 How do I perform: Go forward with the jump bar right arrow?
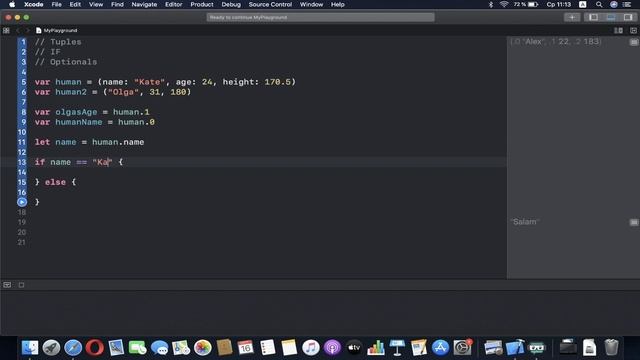click(x=27, y=30)
